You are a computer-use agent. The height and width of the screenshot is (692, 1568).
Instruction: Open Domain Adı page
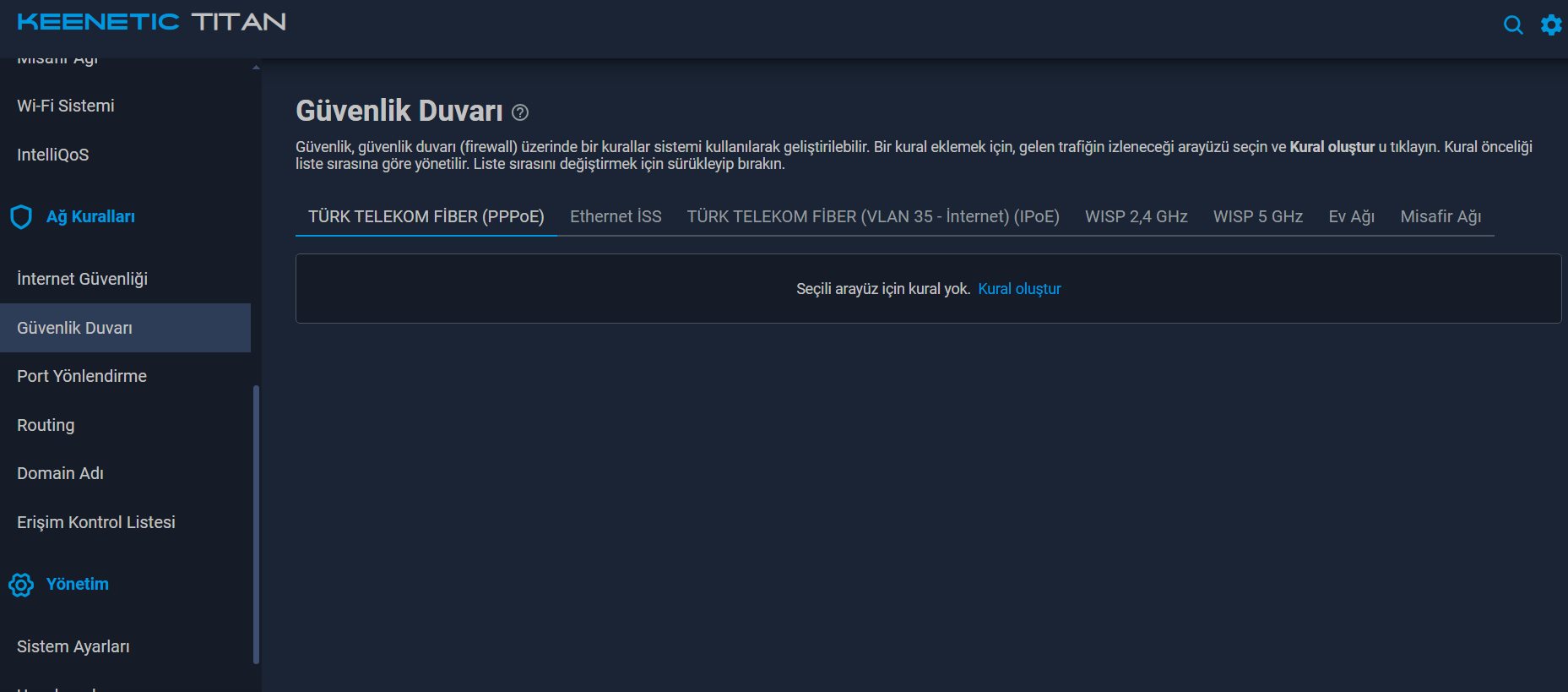(125, 473)
